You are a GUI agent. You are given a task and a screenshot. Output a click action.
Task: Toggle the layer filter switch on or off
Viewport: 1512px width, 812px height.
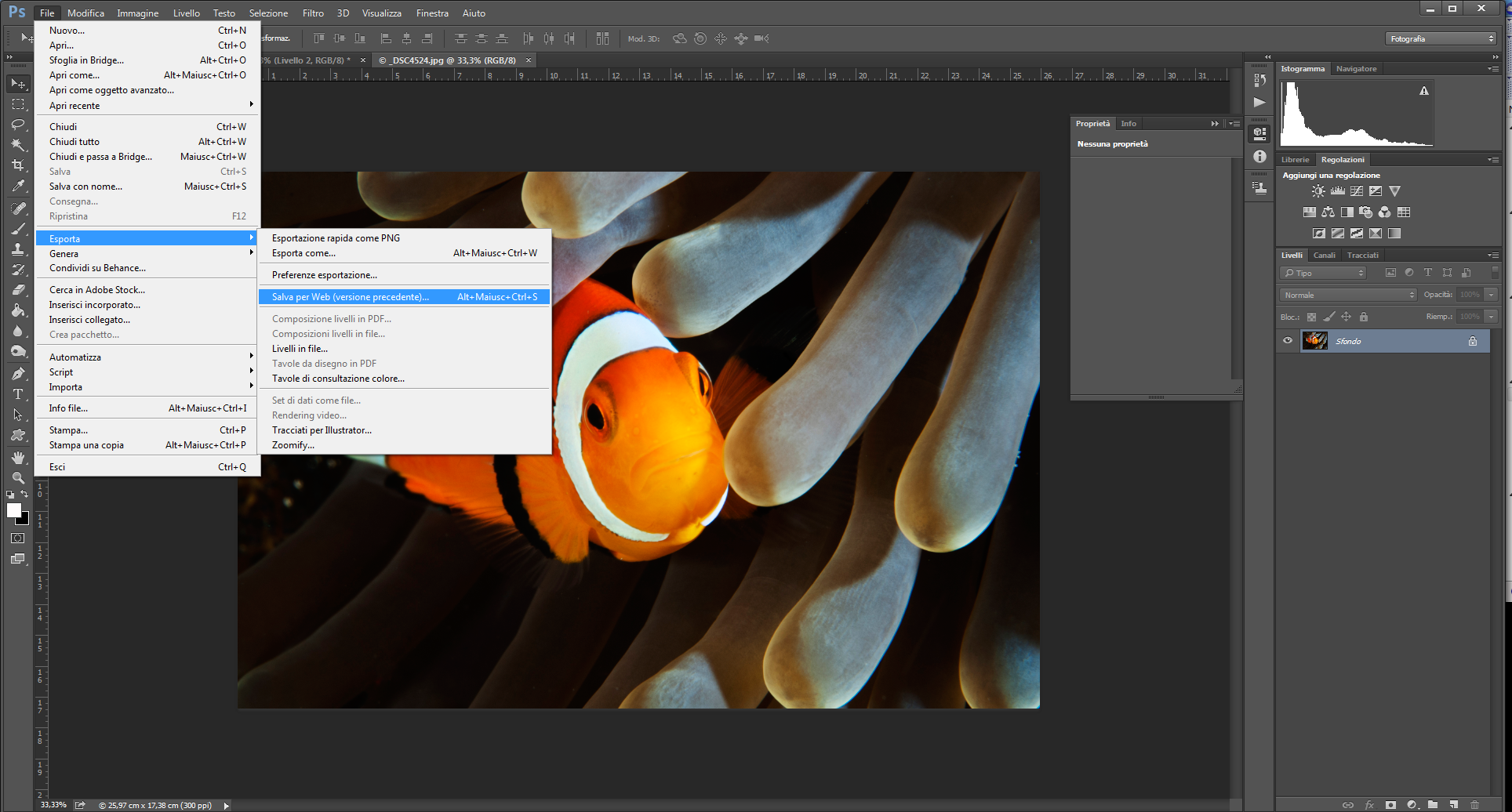coord(1495,273)
